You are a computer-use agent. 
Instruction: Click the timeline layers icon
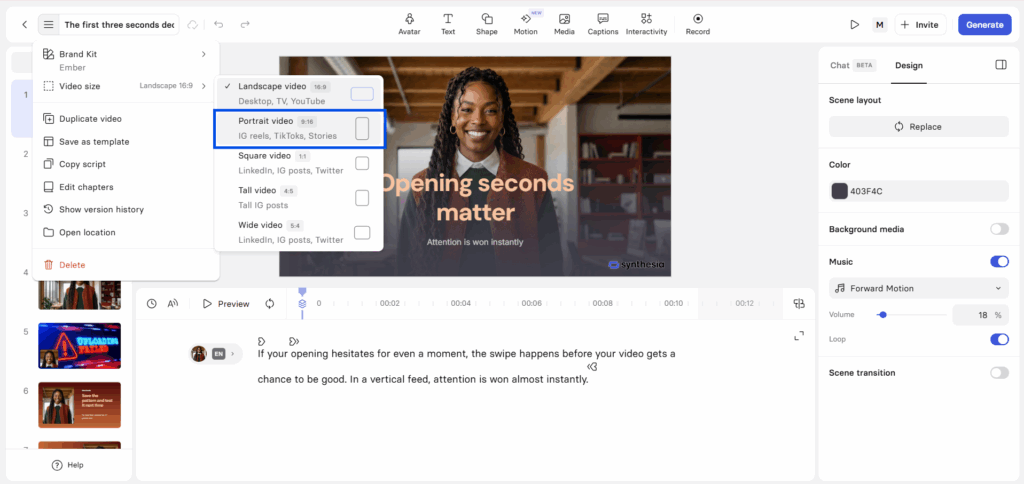tap(302, 304)
